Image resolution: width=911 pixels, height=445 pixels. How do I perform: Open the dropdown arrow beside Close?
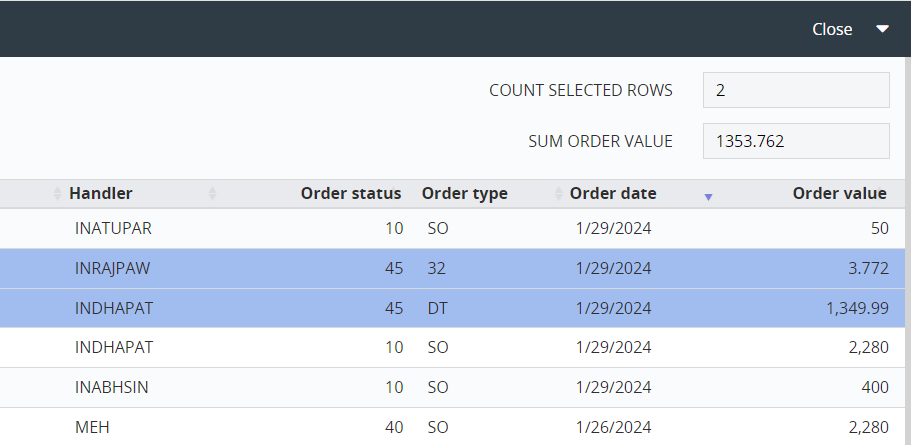tap(883, 29)
